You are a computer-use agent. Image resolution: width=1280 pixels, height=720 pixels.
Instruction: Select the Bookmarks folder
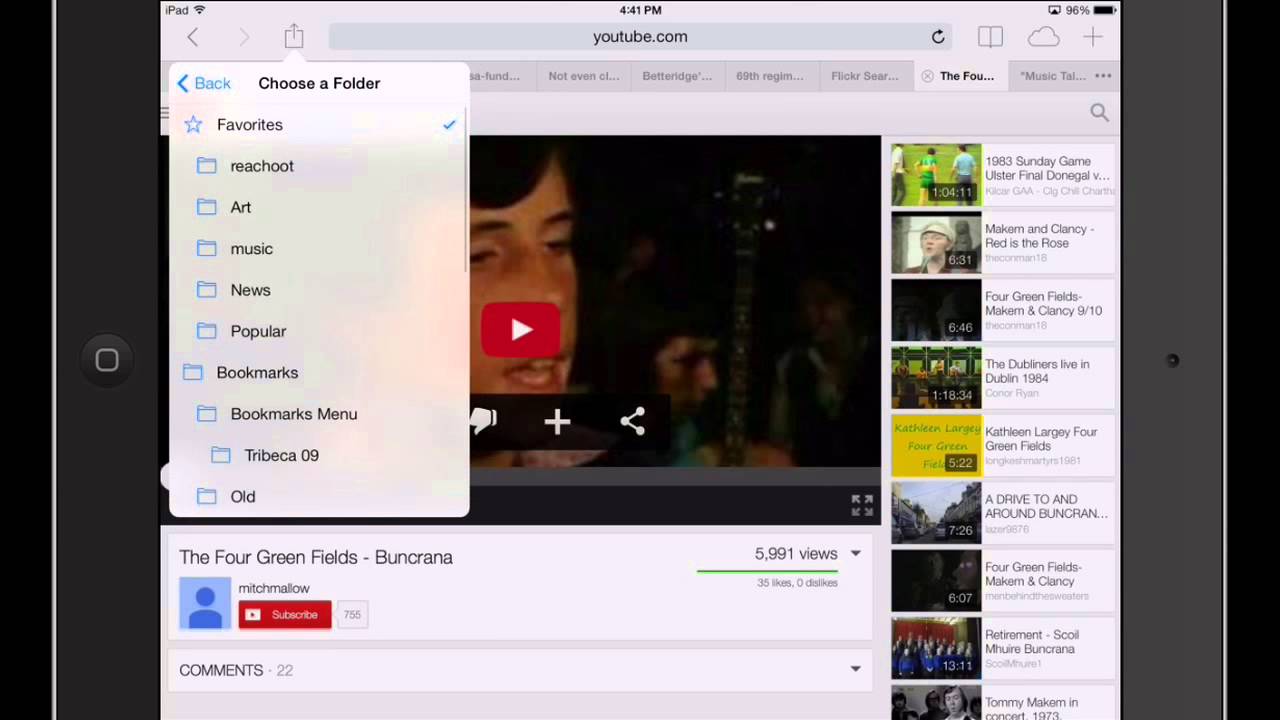319,373
